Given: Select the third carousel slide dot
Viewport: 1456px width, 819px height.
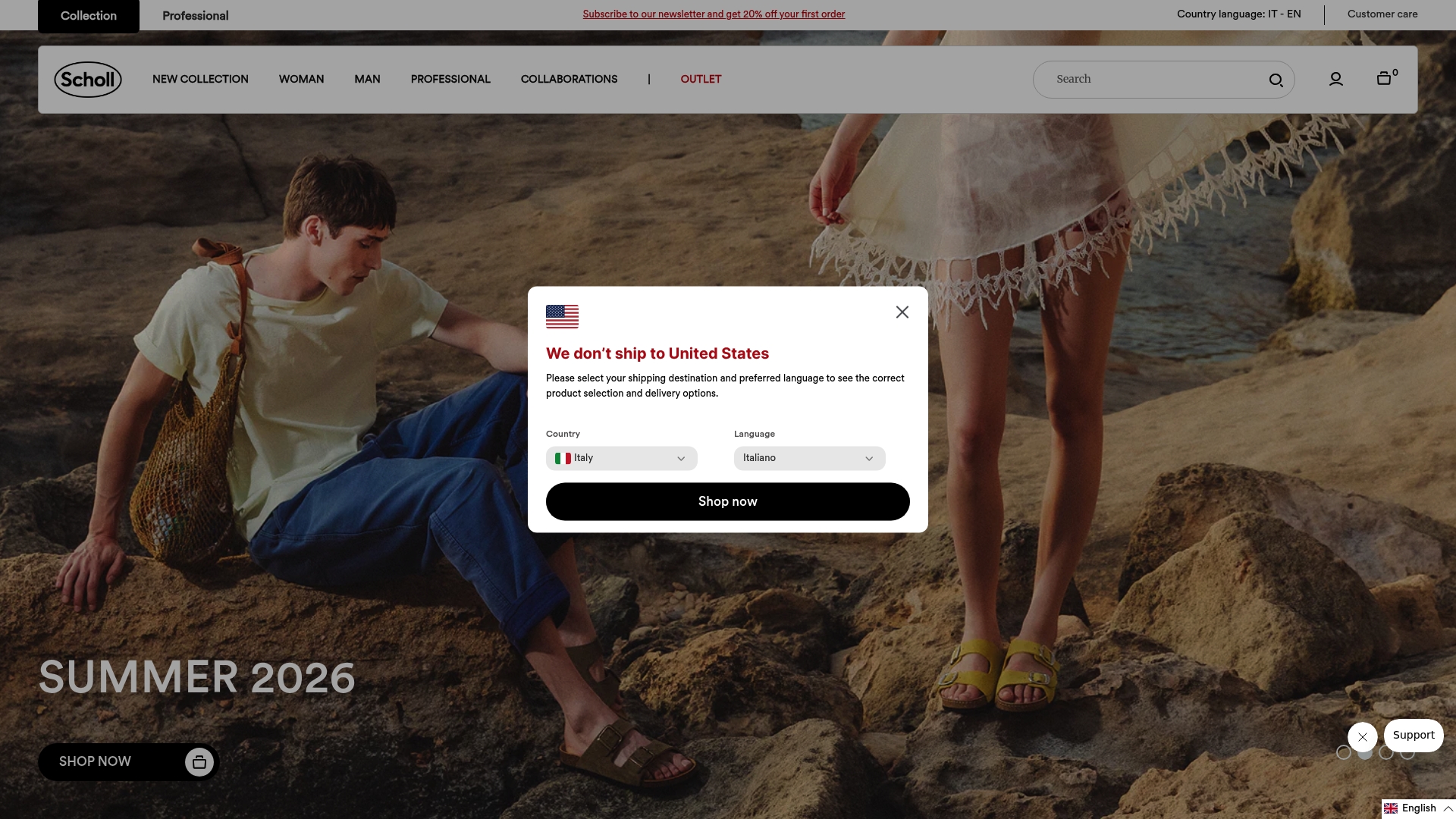Looking at the screenshot, I should tap(1386, 753).
